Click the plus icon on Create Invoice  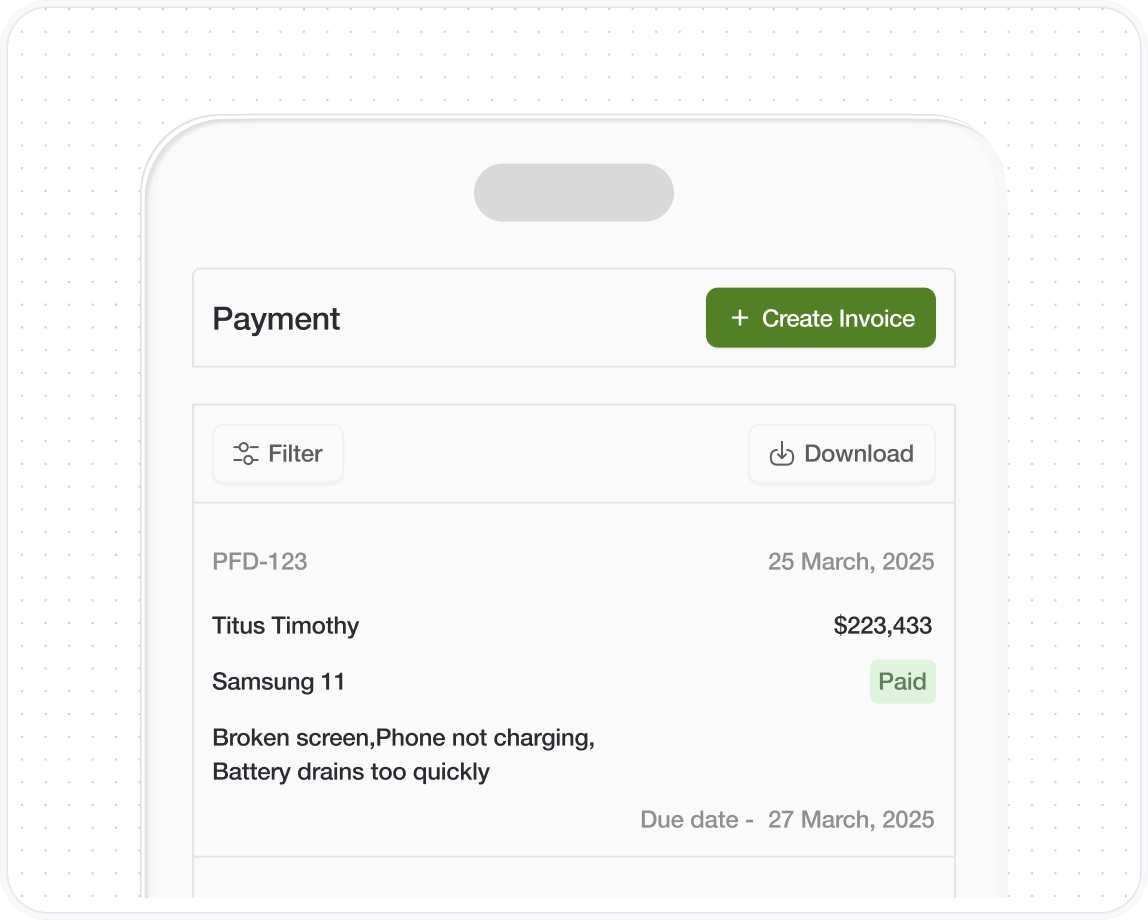pos(739,318)
